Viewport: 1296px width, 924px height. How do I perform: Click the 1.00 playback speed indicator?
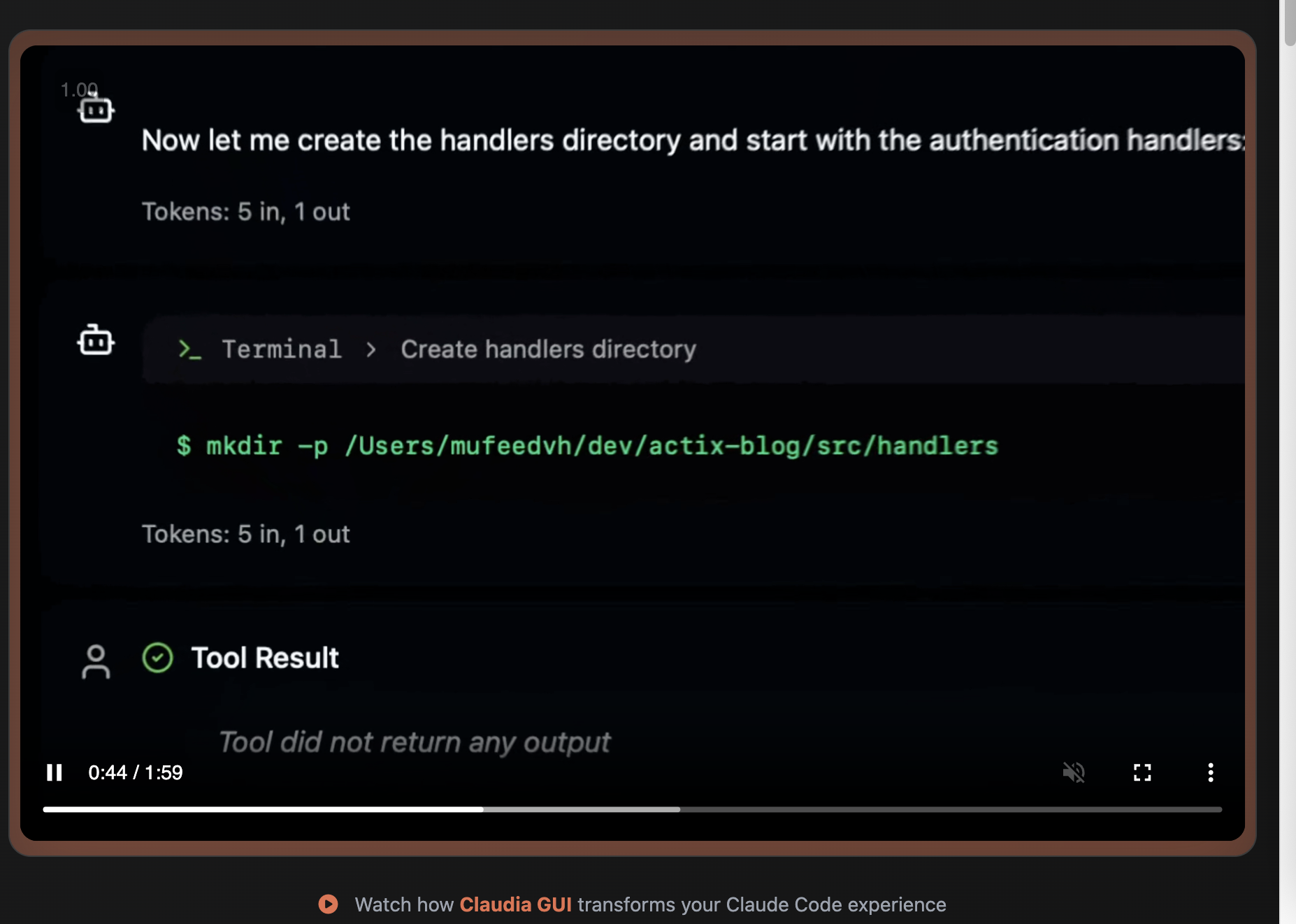(78, 89)
